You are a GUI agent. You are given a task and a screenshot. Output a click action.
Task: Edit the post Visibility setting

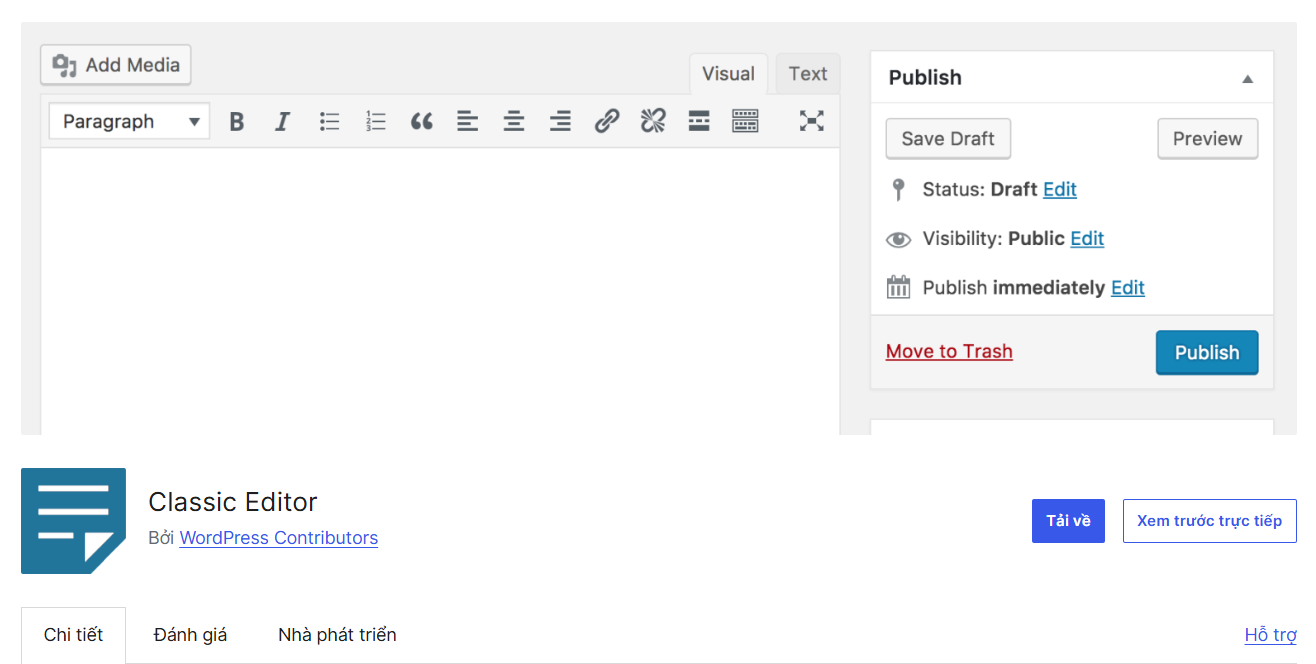click(1087, 238)
